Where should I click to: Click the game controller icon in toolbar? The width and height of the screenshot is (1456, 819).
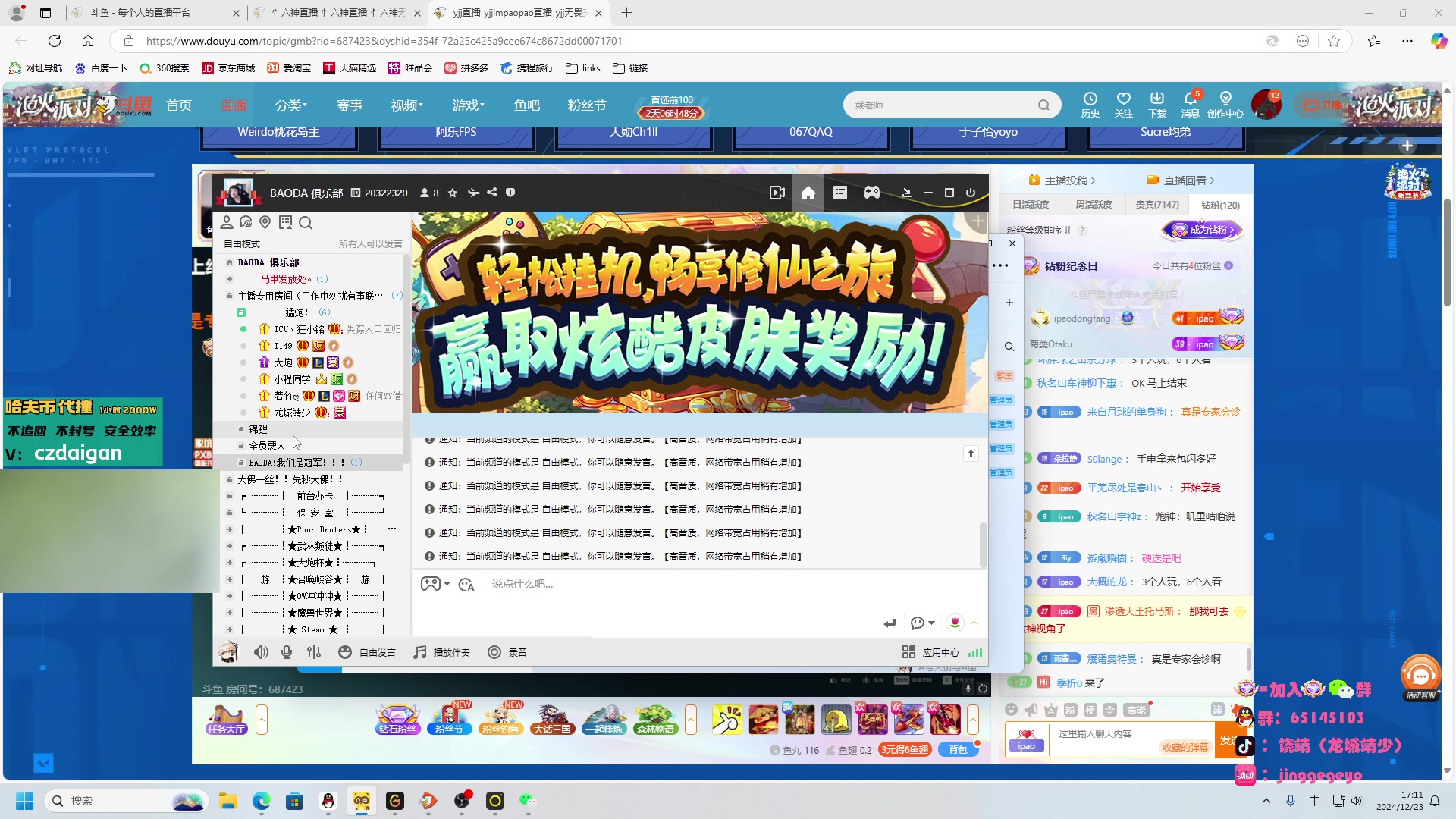(x=873, y=192)
